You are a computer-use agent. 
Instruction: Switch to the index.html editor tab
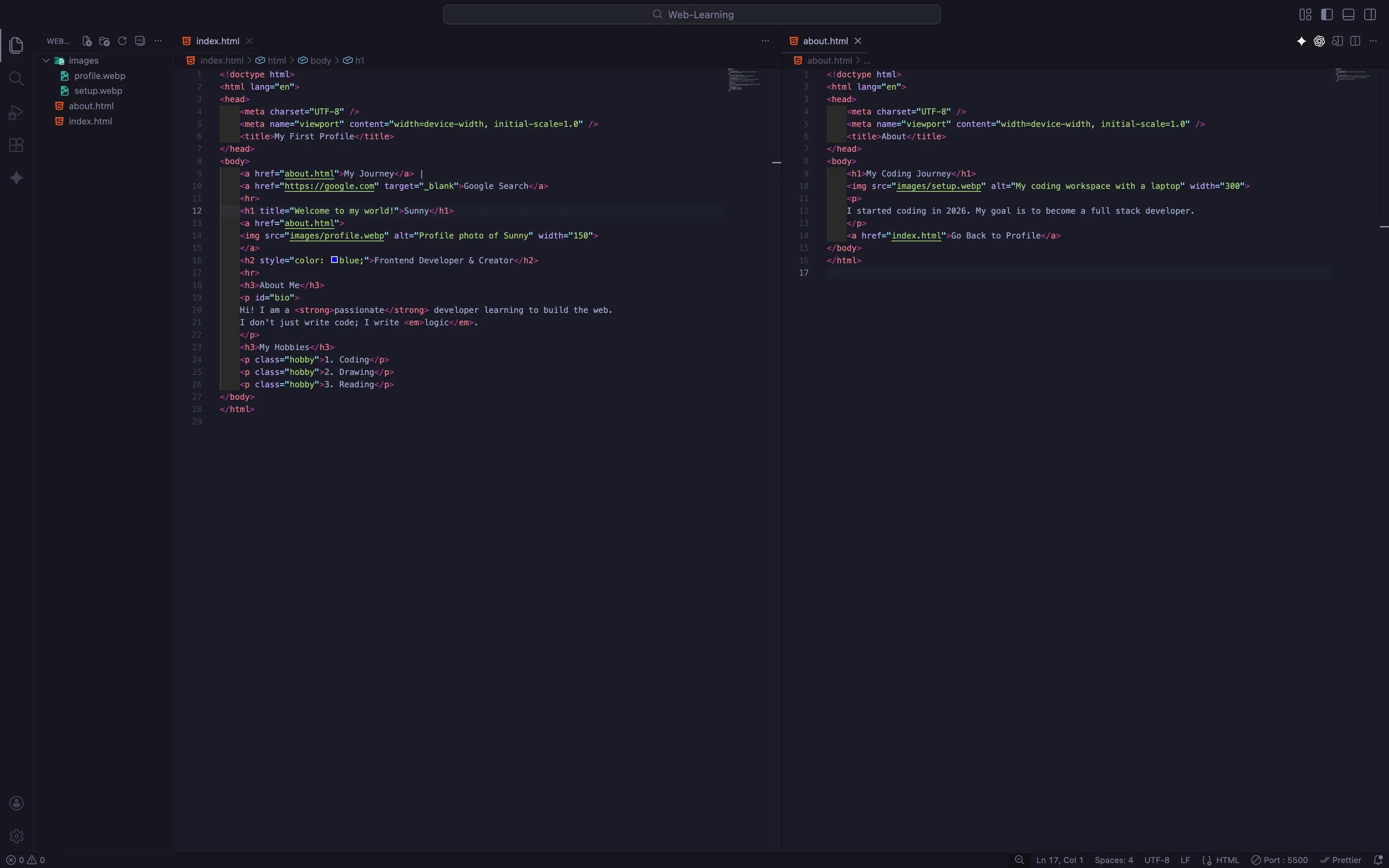coord(217,41)
